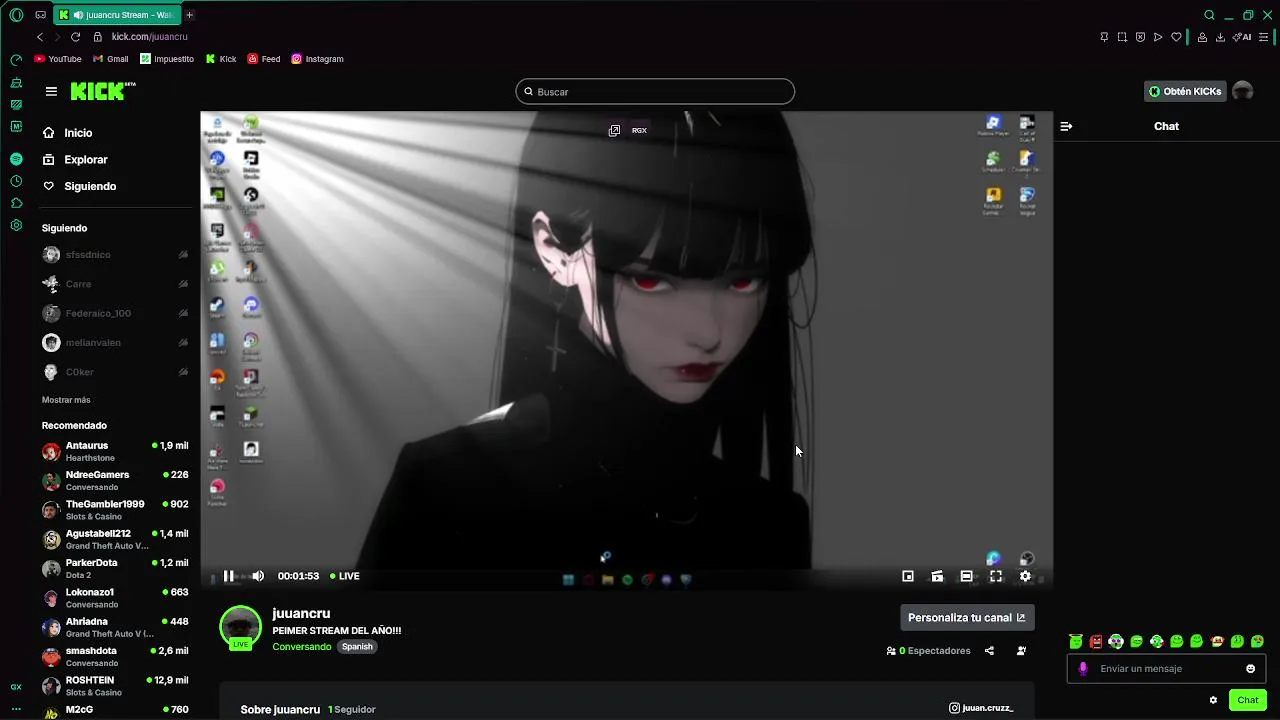Screen dimensions: 1280x720
Task: Open recommended channel NdreeGamers
Action: click(115, 481)
